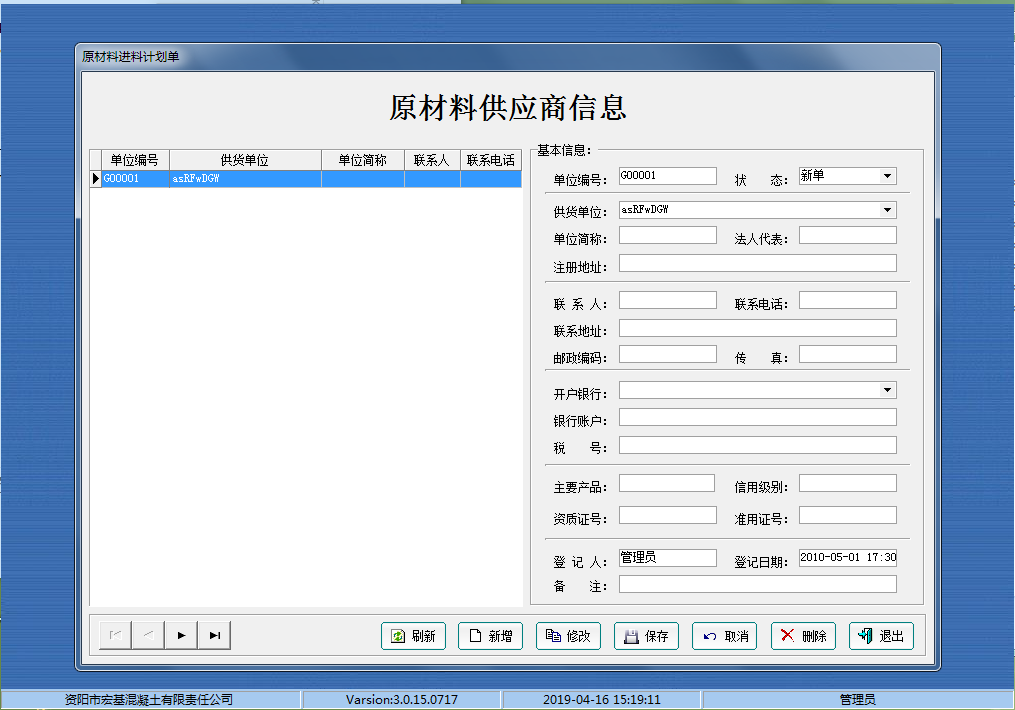Image resolution: width=1015 pixels, height=710 pixels.
Task: Click the 退出 button to exit
Action: pos(880,635)
